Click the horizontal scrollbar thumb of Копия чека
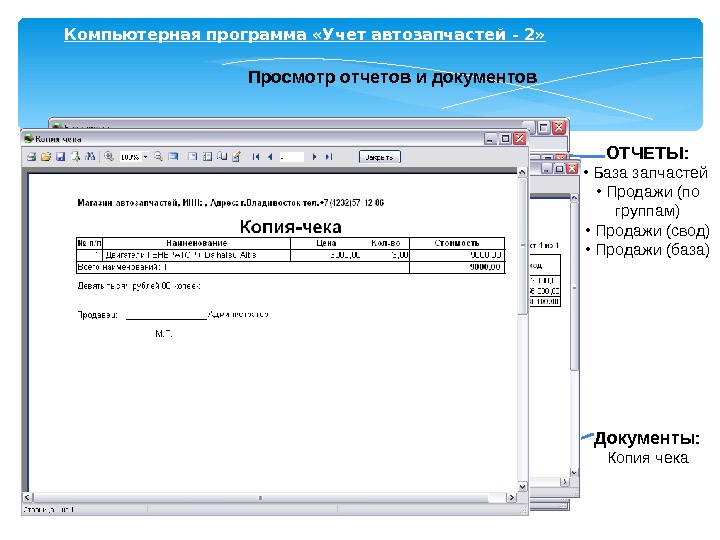The width and height of the screenshot is (720, 540). [260, 498]
